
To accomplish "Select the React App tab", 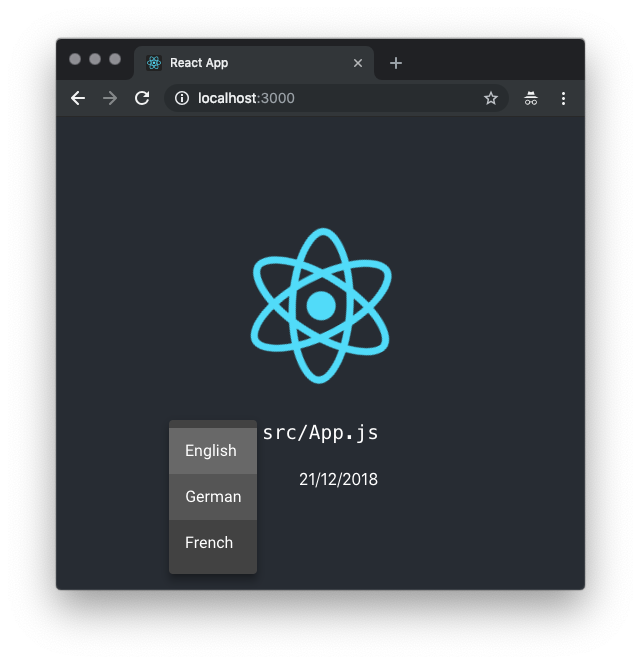I will pos(254,63).
